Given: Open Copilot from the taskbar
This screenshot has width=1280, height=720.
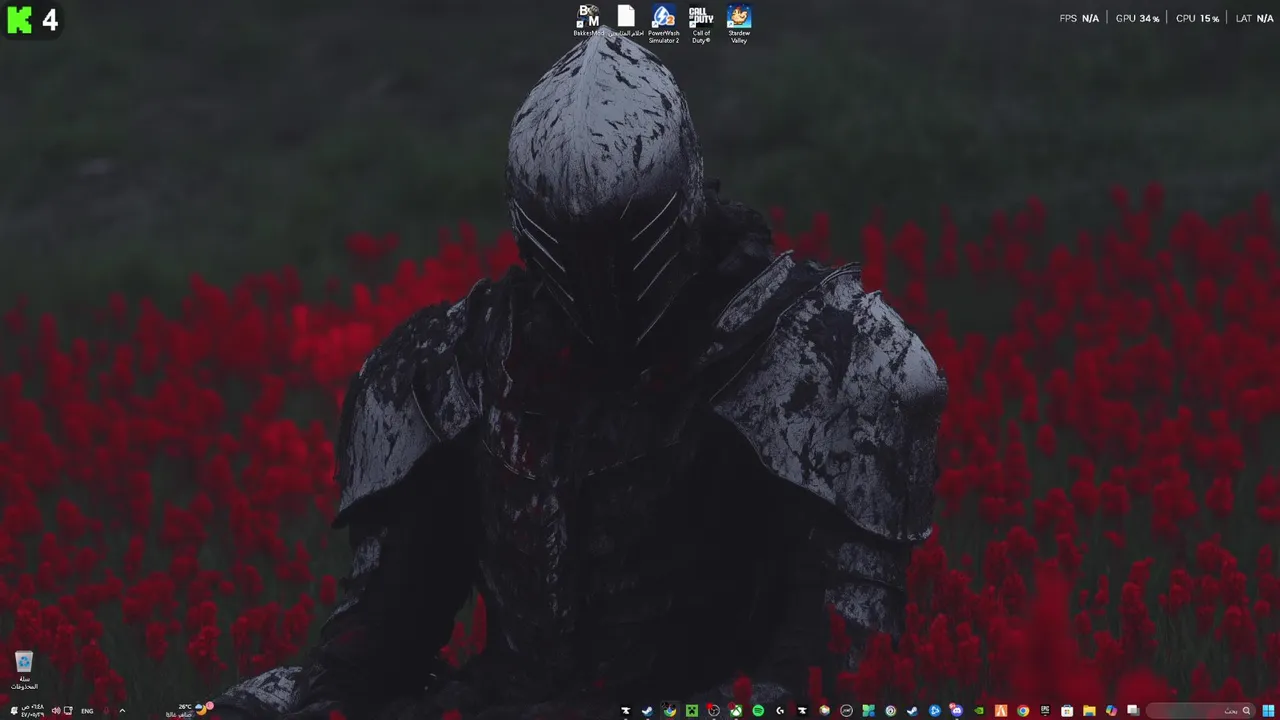Looking at the screenshot, I should click(x=1111, y=711).
